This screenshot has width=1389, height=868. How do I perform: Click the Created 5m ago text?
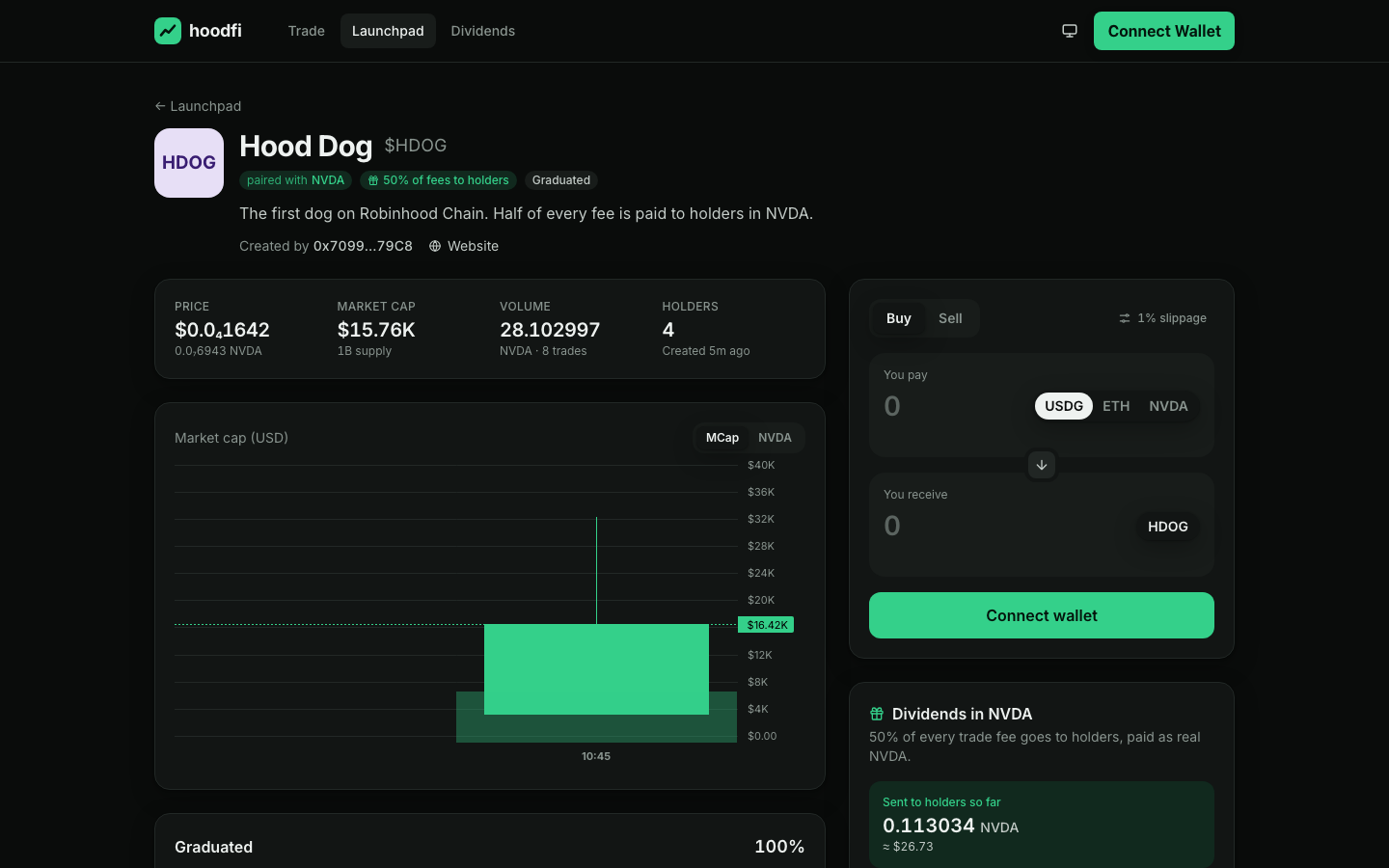[x=706, y=351]
